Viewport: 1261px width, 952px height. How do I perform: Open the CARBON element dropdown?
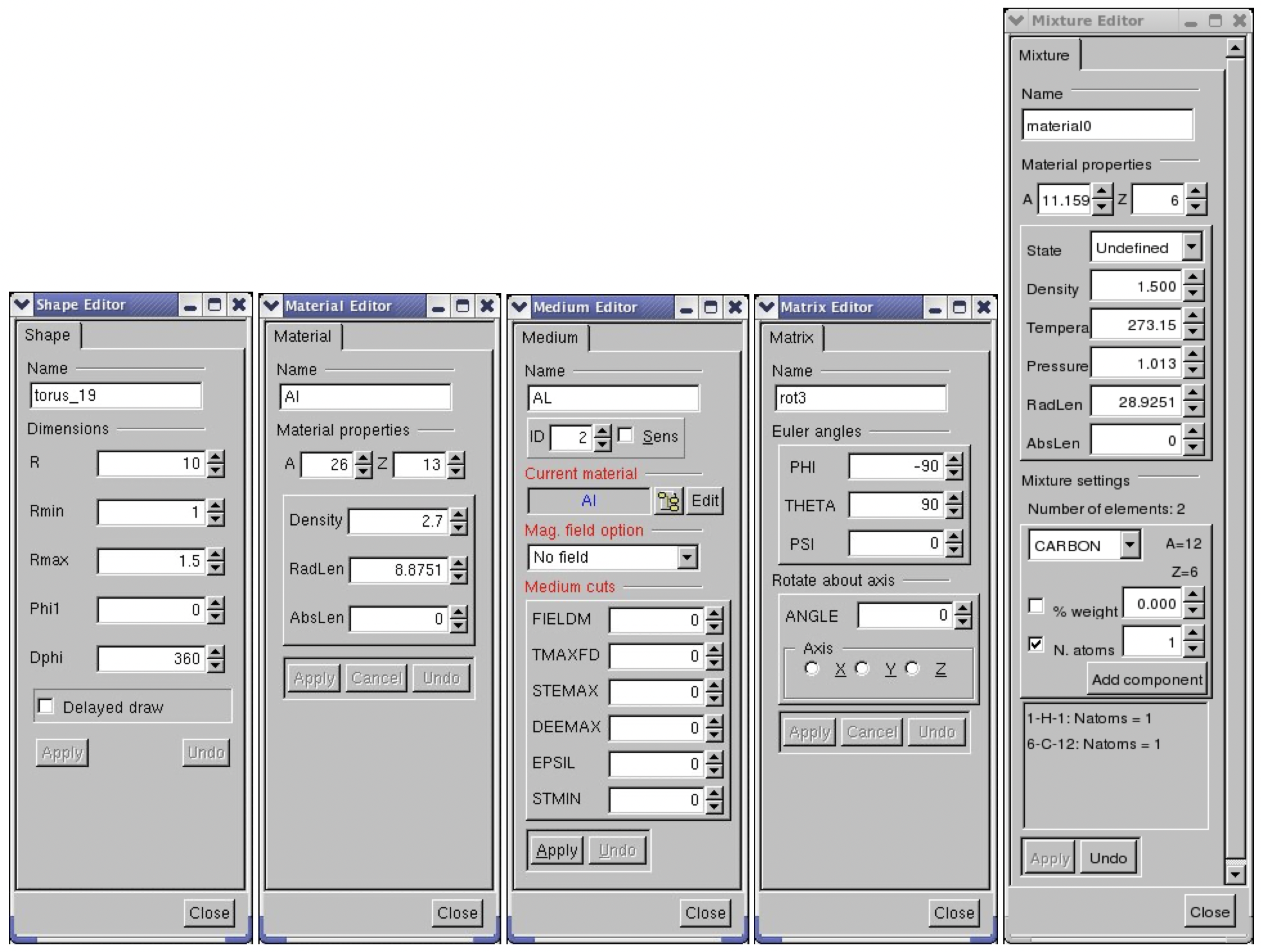click(1129, 545)
